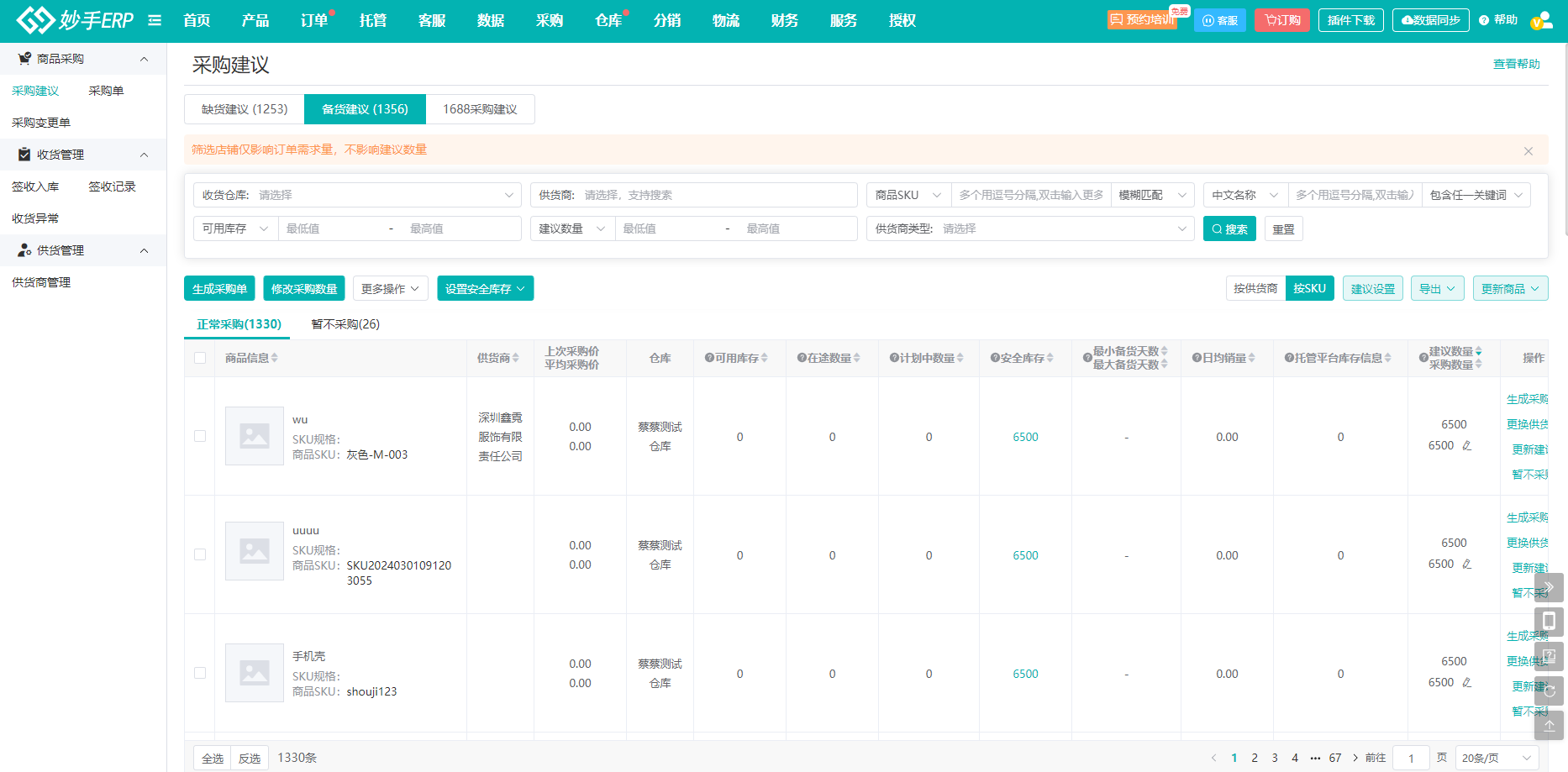
Task: Switch to 暂不采购(26) tab
Action: [345, 324]
